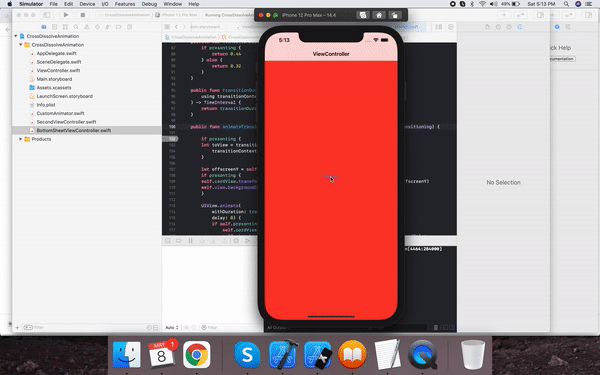Toggle the variables view pane button
Image resolution: width=600 pixels, height=375 pixels.
coord(445,328)
